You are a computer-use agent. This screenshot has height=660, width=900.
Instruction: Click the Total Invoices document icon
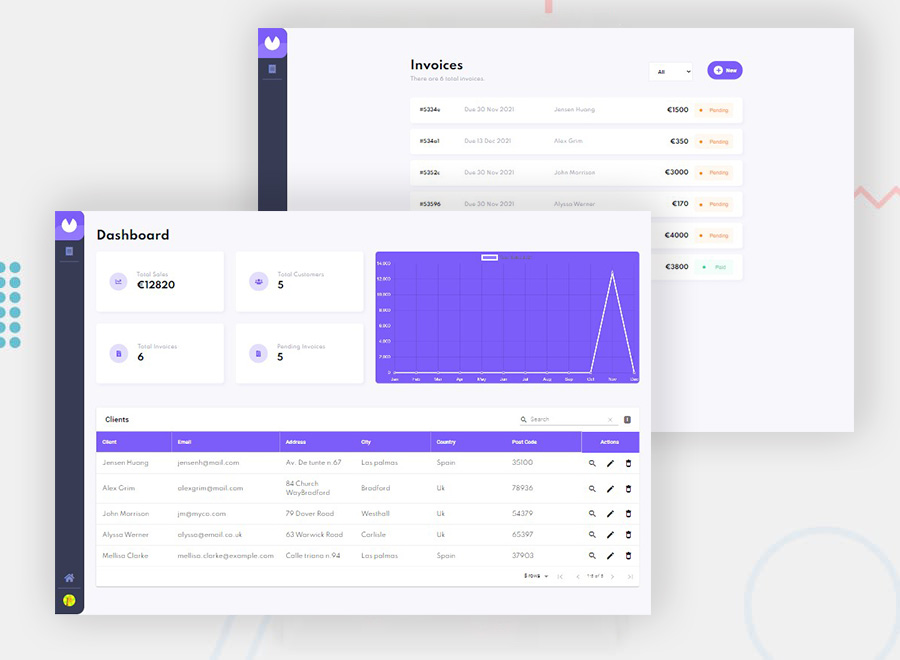(x=118, y=354)
